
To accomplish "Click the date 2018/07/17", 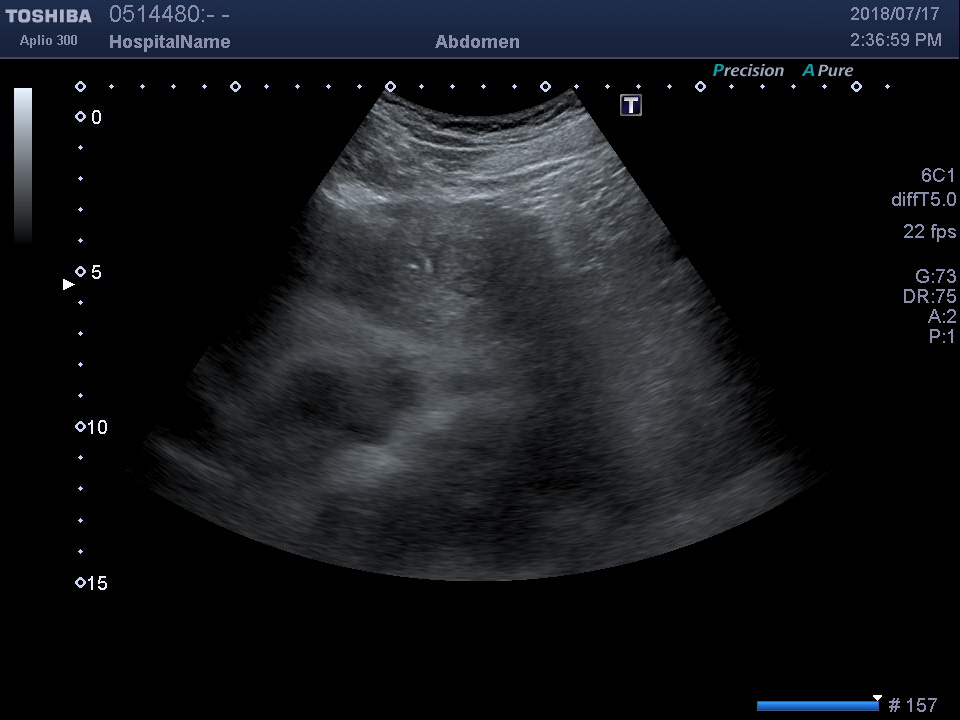I will click(894, 14).
